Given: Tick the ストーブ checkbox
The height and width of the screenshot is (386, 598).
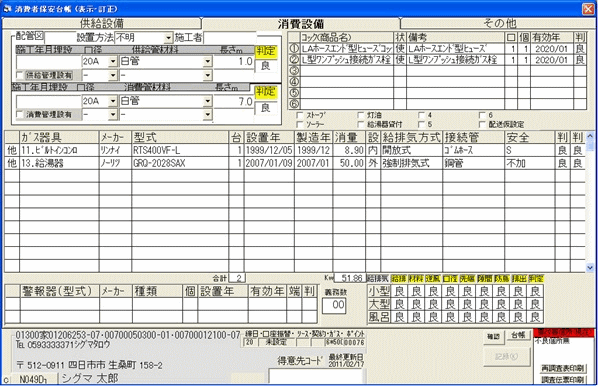Looking at the screenshot, I should point(300,115).
